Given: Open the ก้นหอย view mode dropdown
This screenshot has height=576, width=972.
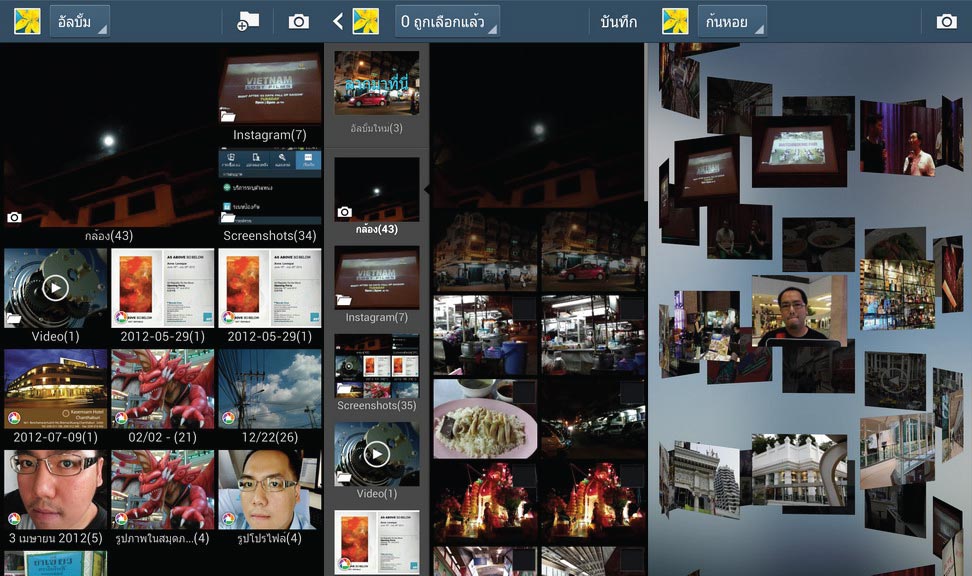Looking at the screenshot, I should (732, 22).
